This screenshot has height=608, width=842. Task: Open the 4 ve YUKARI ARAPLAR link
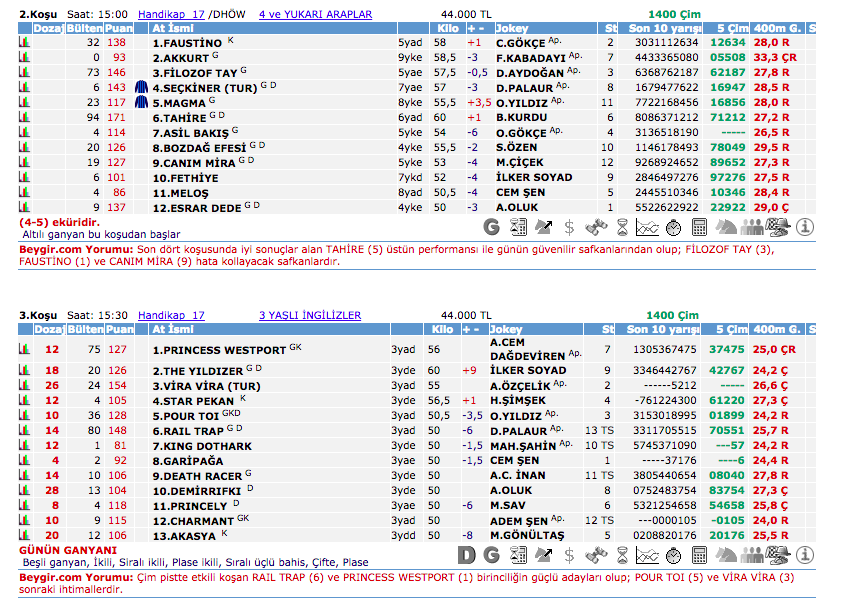pyautogui.click(x=315, y=15)
